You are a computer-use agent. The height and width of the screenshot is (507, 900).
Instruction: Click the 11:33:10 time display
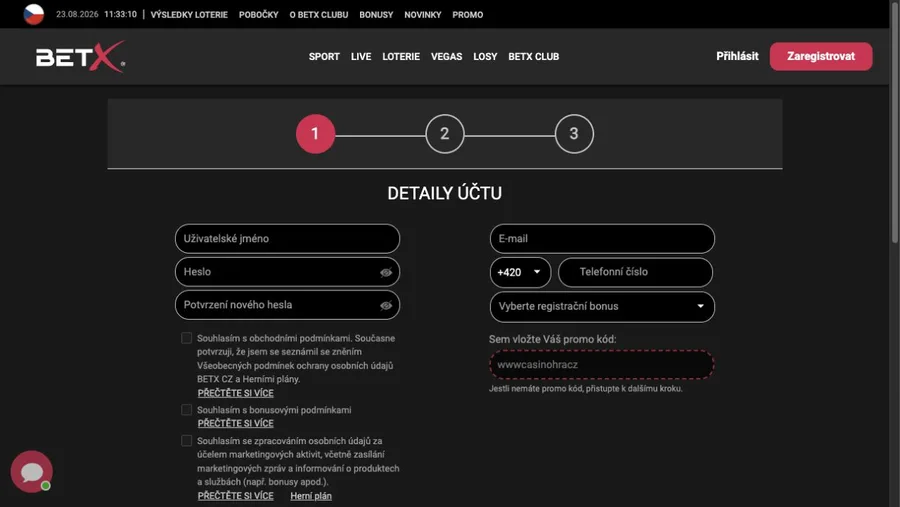[121, 14]
